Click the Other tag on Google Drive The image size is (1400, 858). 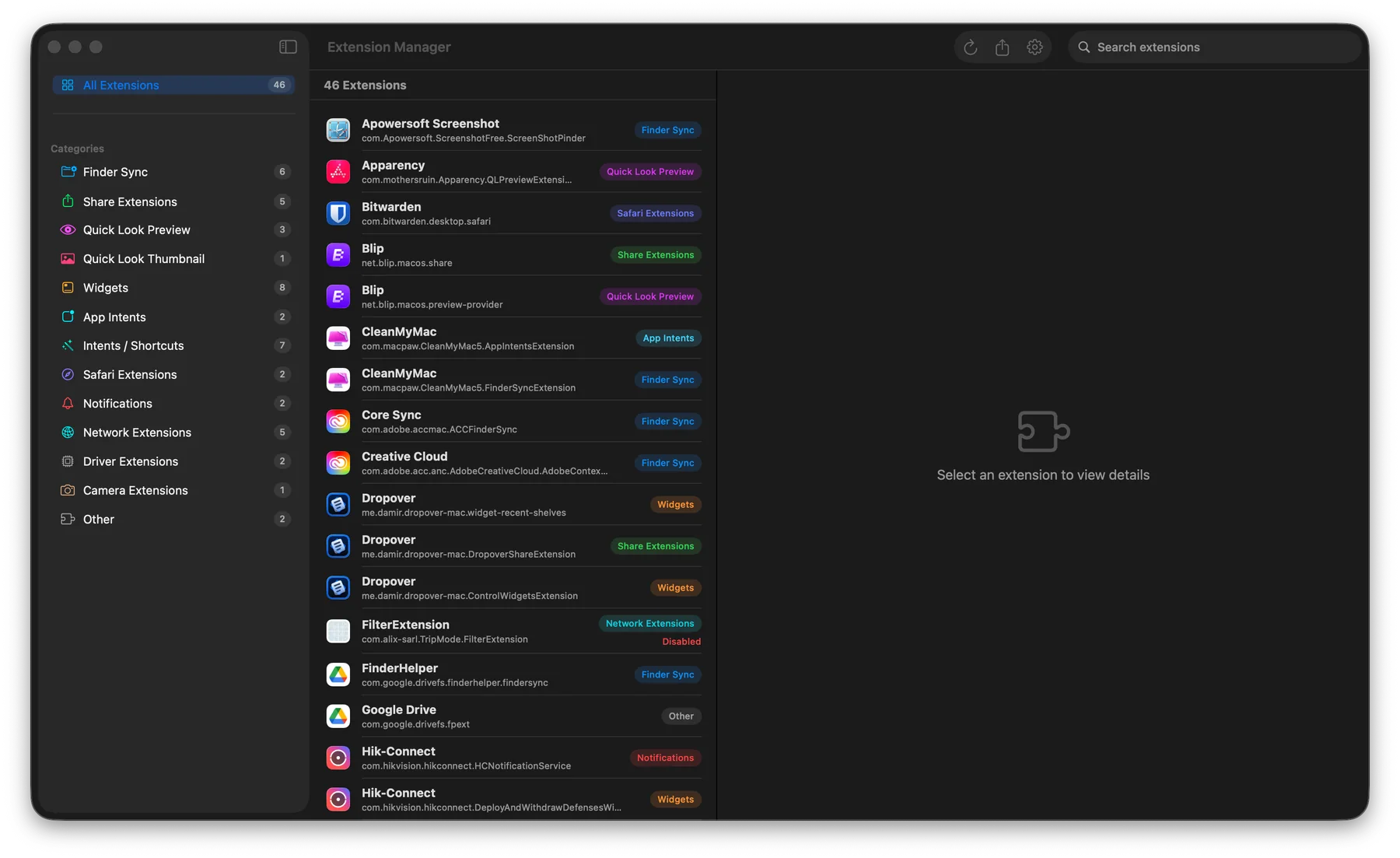(681, 716)
